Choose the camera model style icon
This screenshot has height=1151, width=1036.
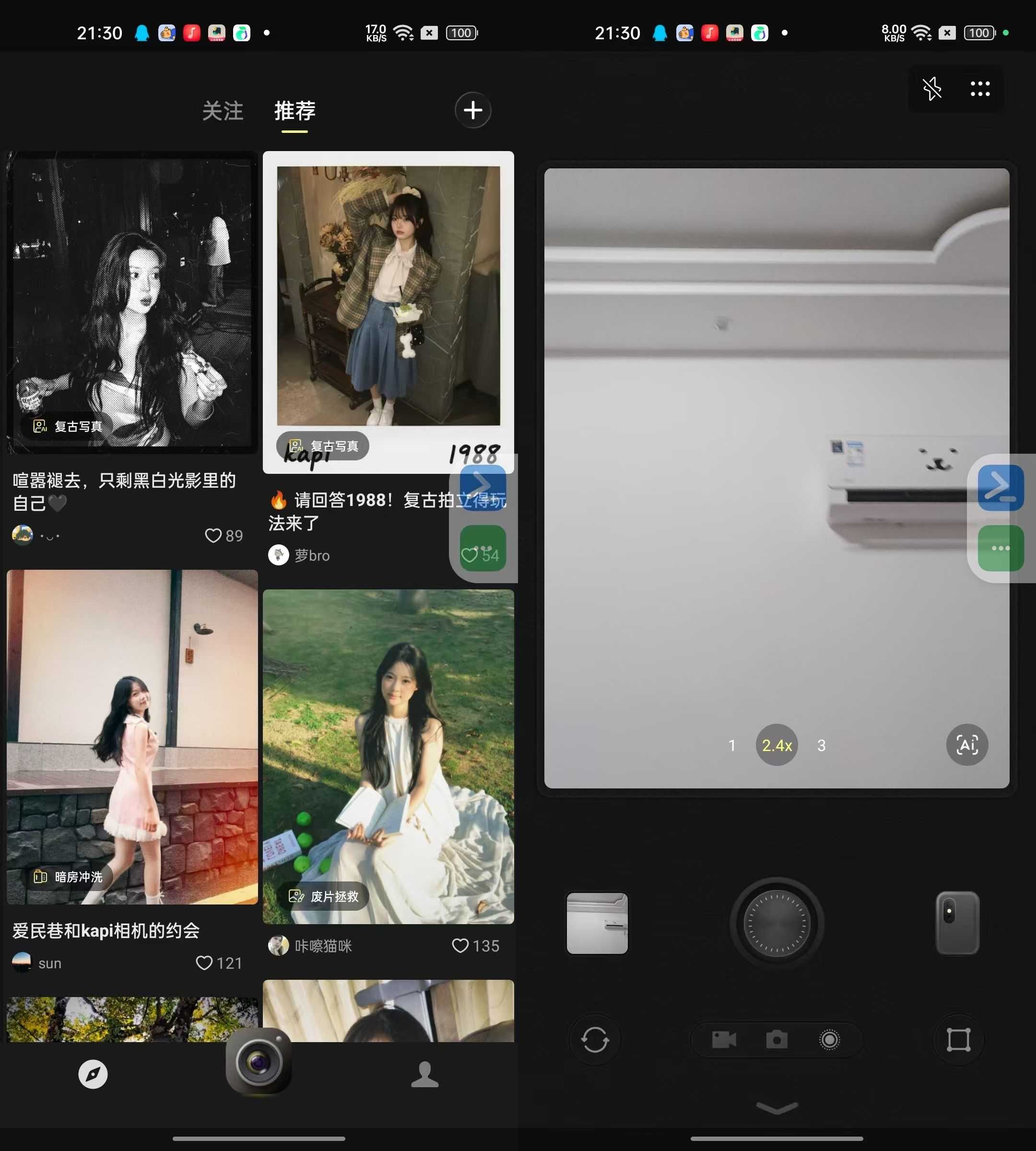coord(957,923)
